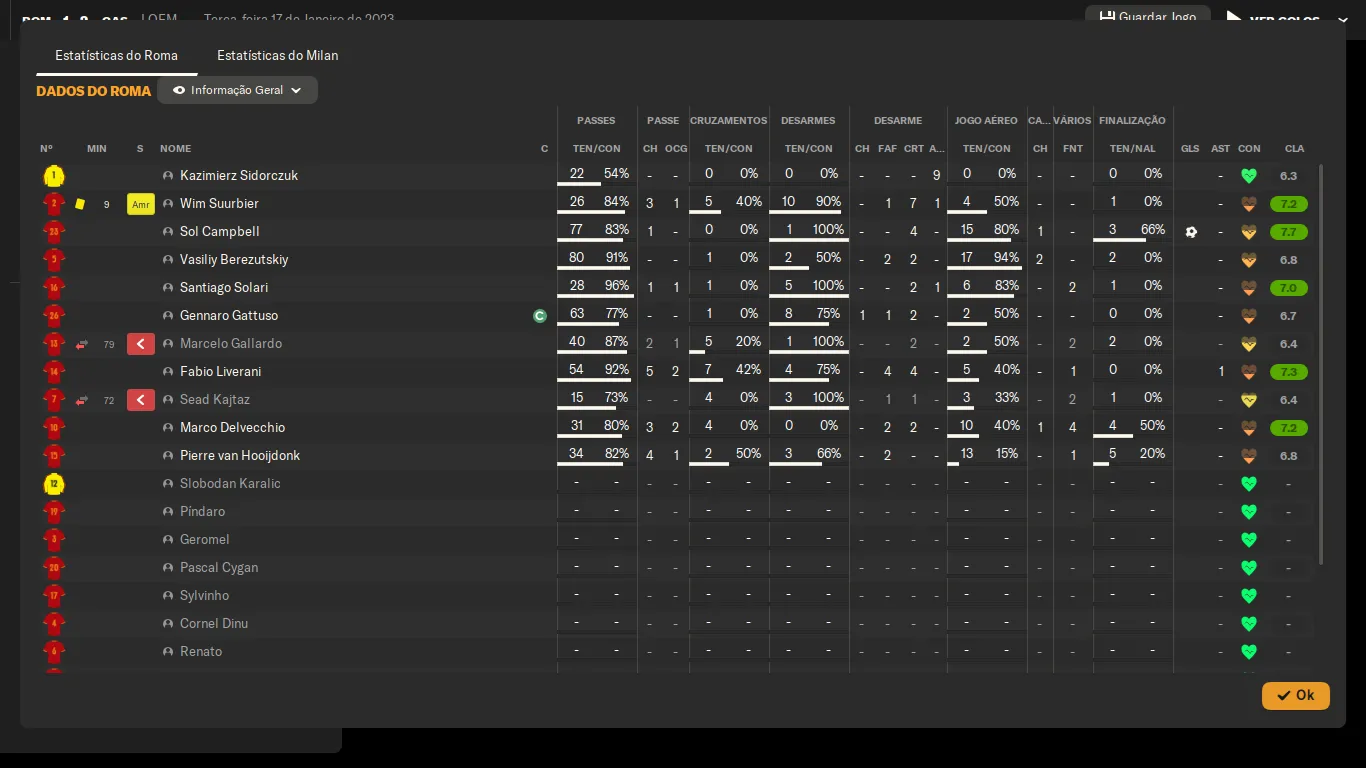Click Sol Campbell's goal ball icon
Viewport: 1366px width, 768px height.
1190,232
